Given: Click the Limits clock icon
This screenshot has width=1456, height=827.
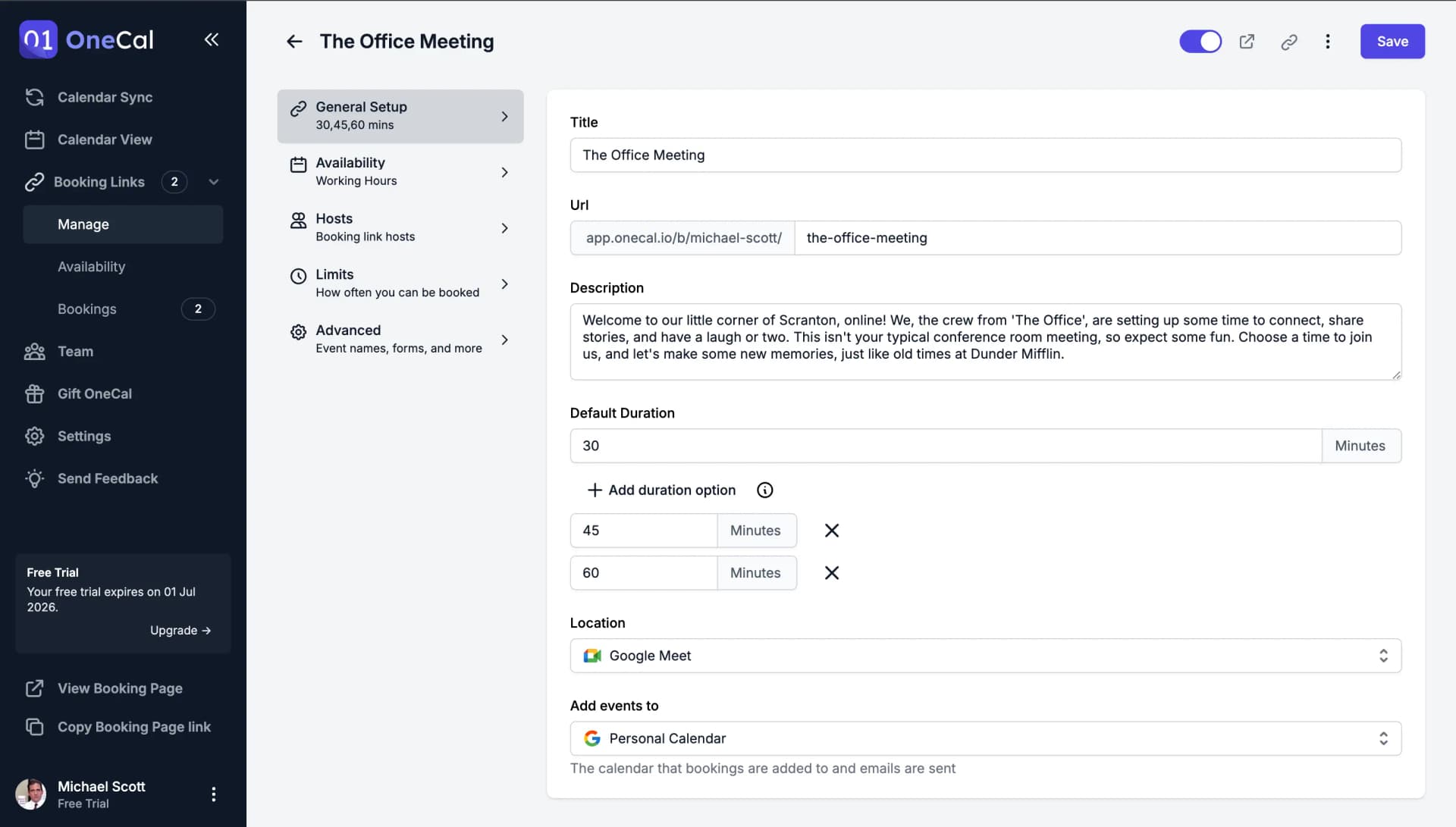Looking at the screenshot, I should tap(298, 277).
